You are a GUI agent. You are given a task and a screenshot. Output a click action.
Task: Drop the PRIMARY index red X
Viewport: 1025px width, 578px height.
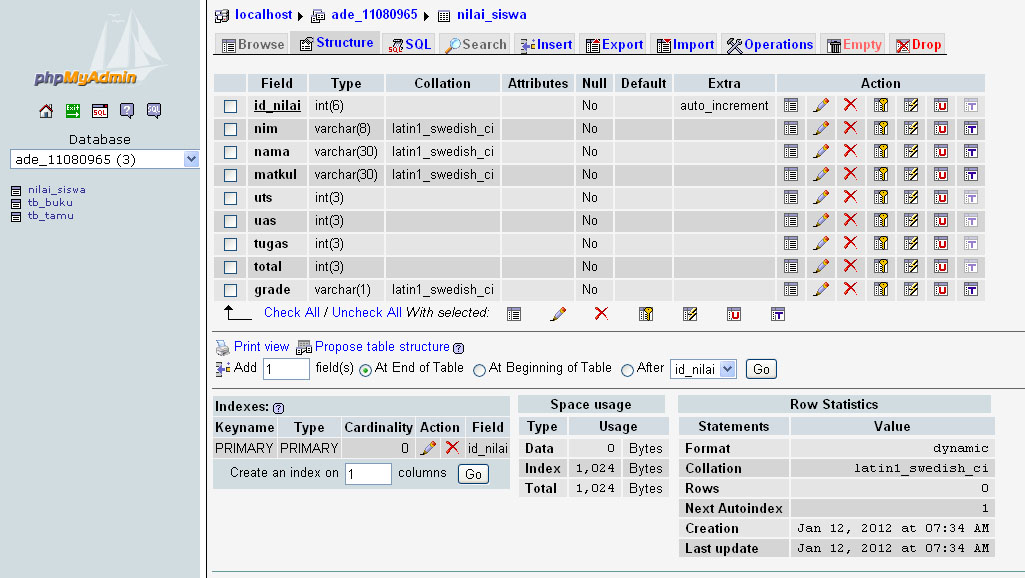[x=452, y=447]
